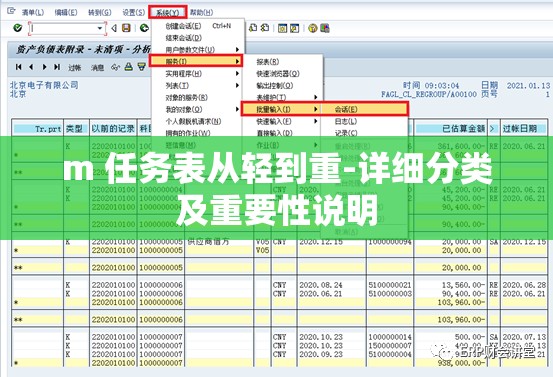
Task: Click the 消息 toolbar button
Action: tap(97, 67)
